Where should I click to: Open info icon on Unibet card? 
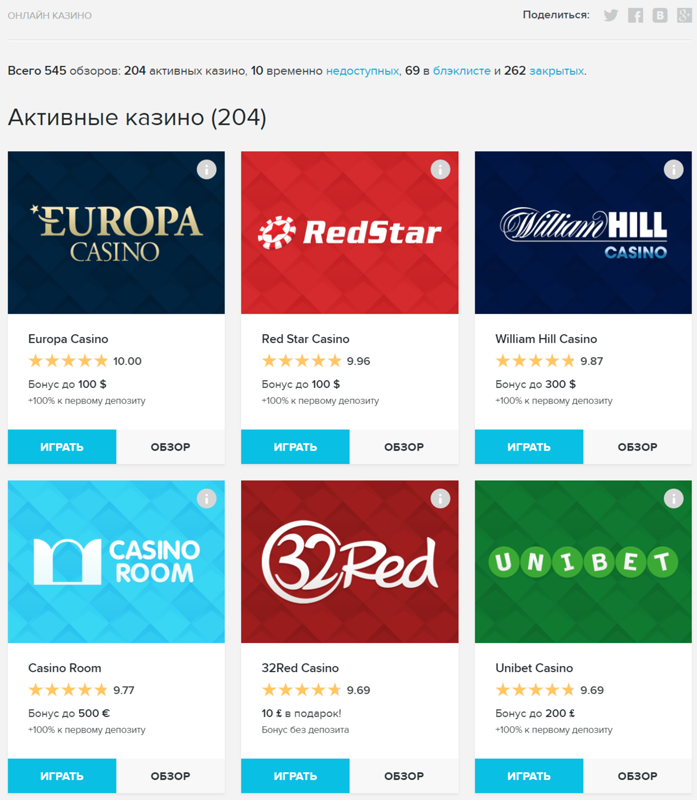click(x=674, y=498)
